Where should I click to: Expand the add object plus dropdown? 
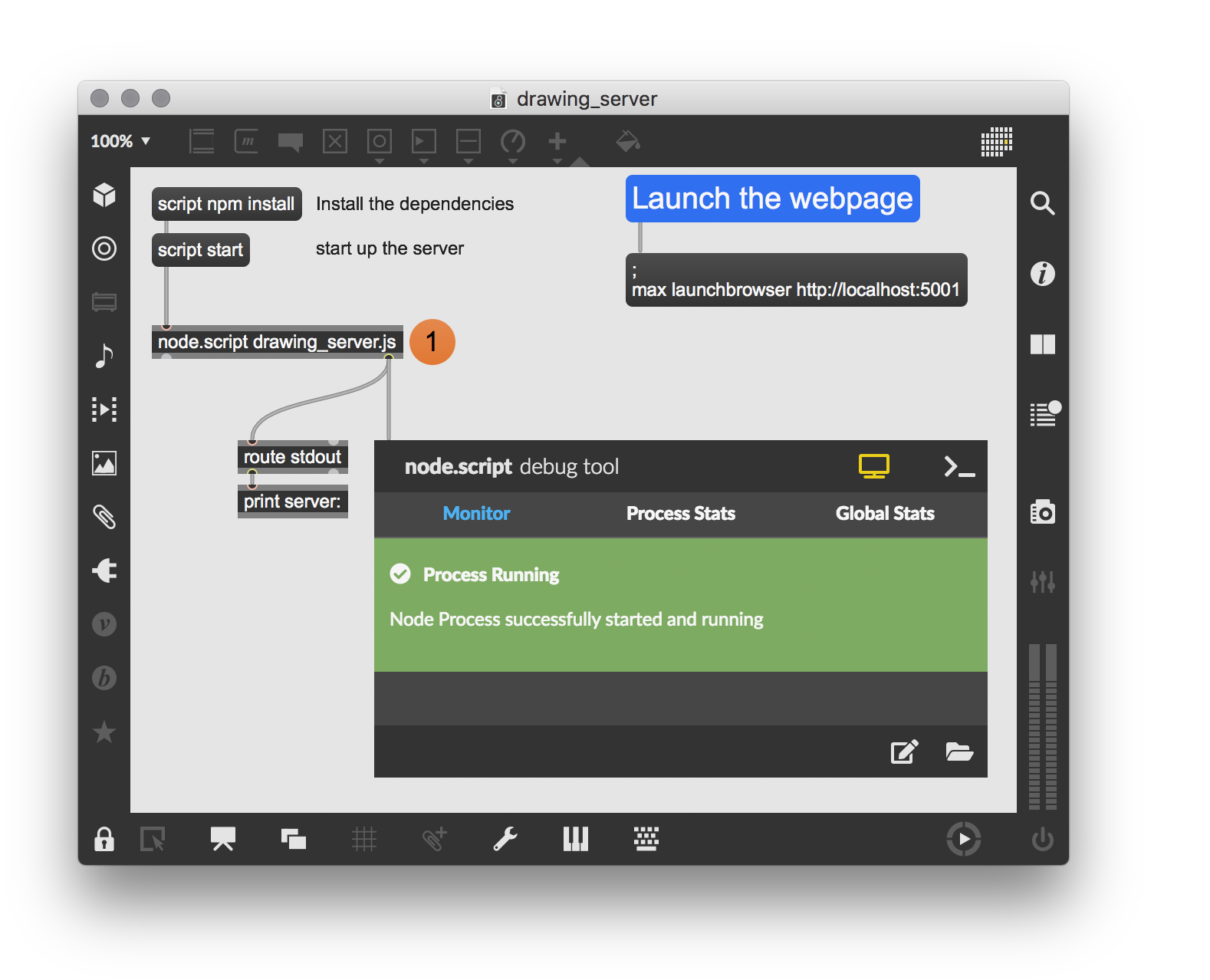click(x=557, y=161)
